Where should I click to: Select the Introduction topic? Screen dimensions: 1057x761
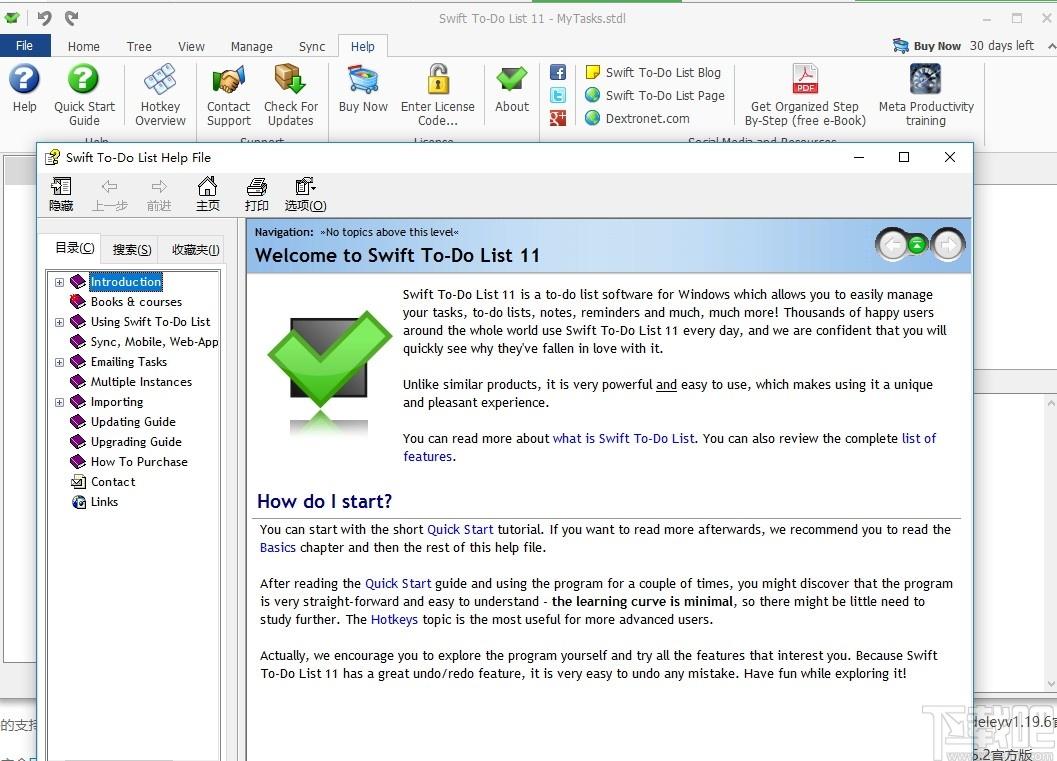[x=126, y=282]
